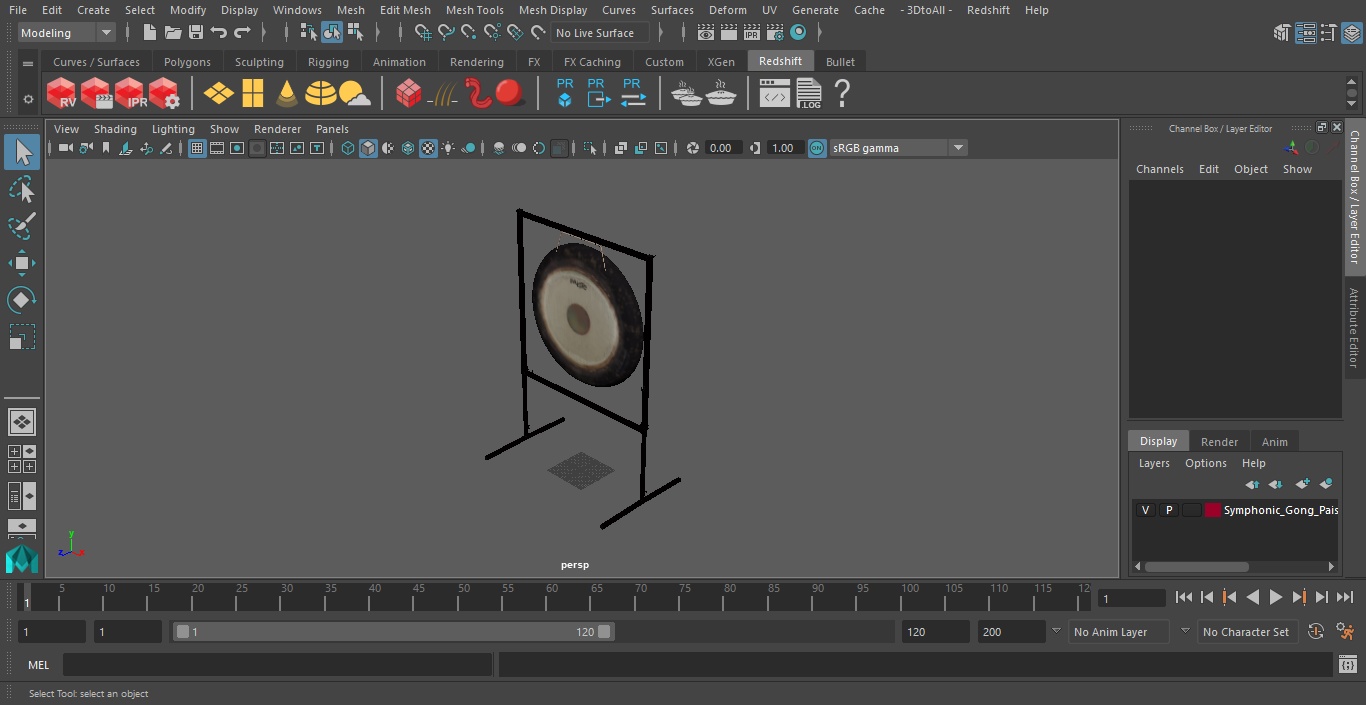
Task: Click the red sphere shelf icon
Action: 510,94
